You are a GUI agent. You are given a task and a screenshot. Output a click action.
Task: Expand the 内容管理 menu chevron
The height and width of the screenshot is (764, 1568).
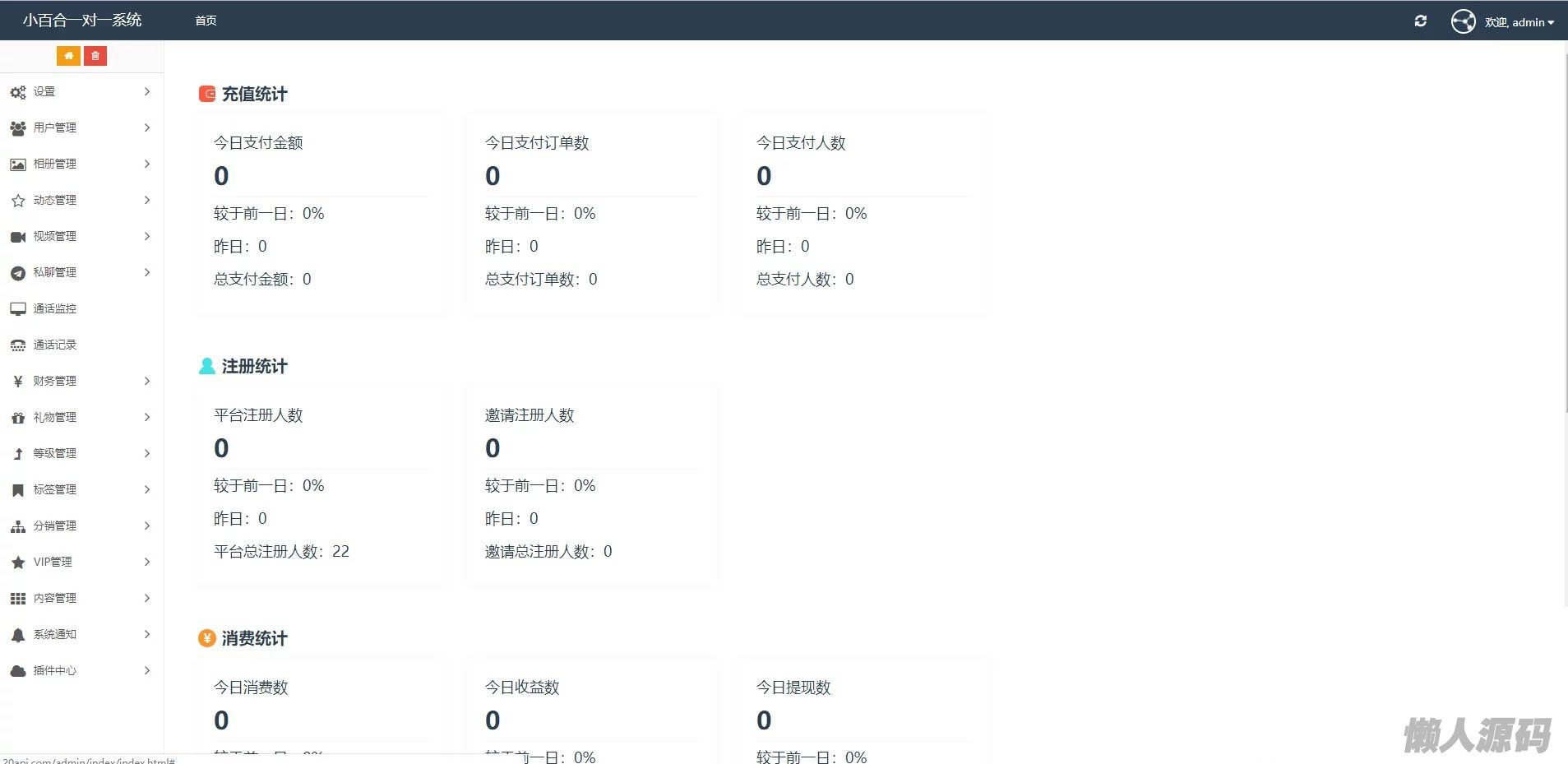[147, 598]
